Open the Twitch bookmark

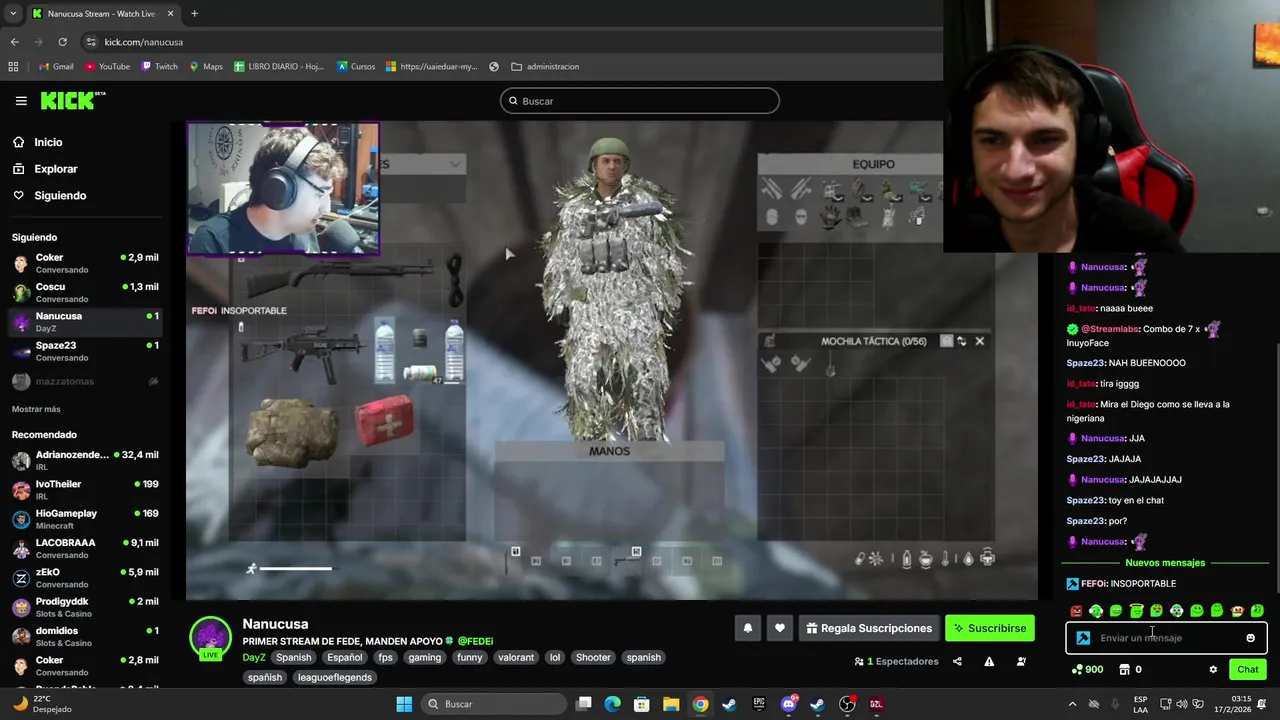pos(160,66)
